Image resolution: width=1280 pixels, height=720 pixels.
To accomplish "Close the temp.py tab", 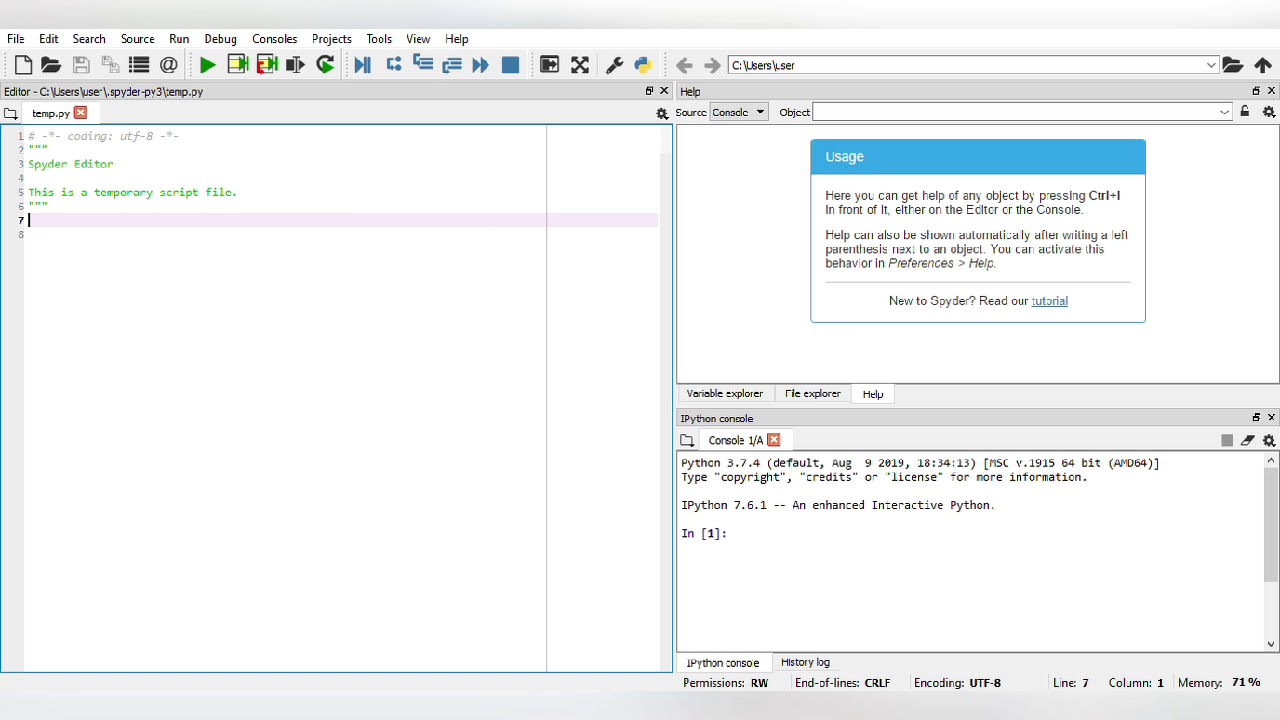I will click(x=81, y=113).
